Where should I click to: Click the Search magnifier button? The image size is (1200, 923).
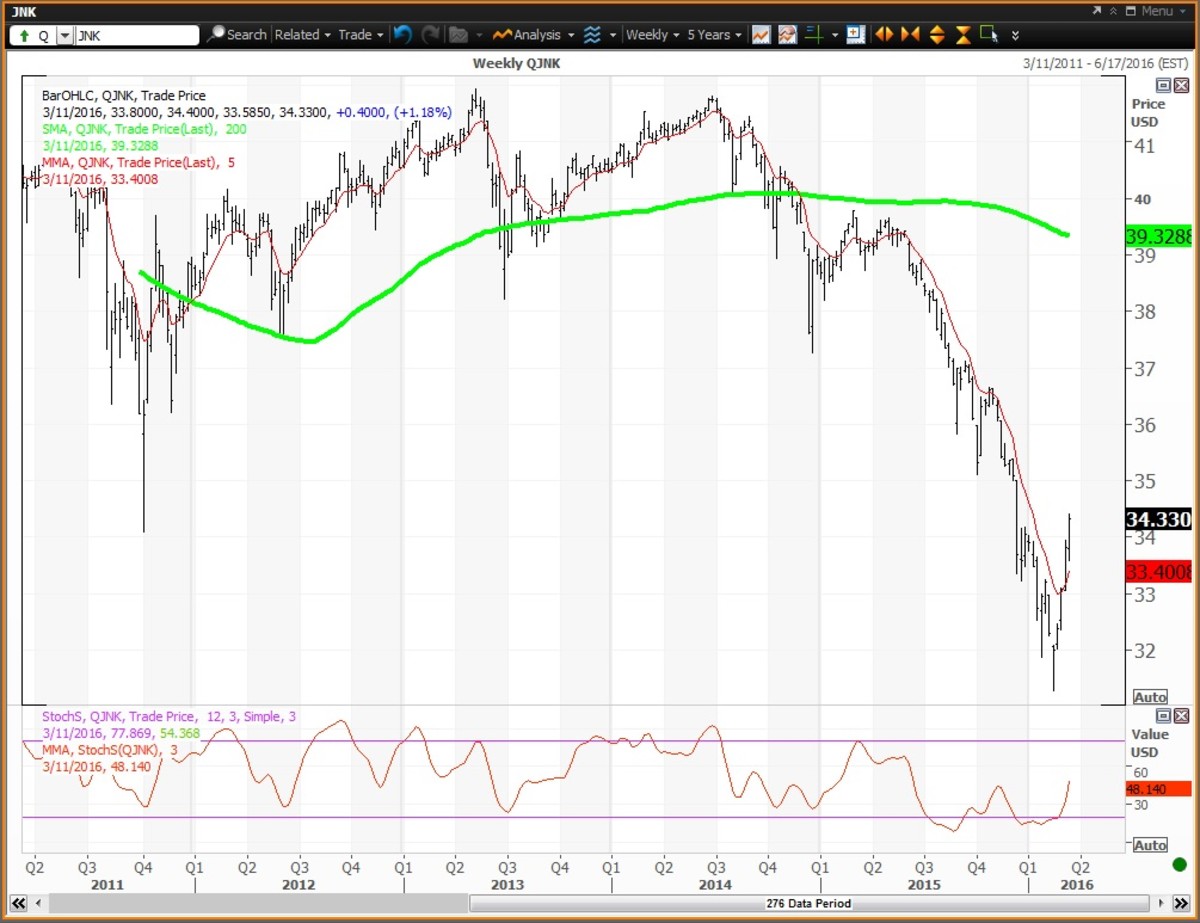pyautogui.click(x=237, y=35)
